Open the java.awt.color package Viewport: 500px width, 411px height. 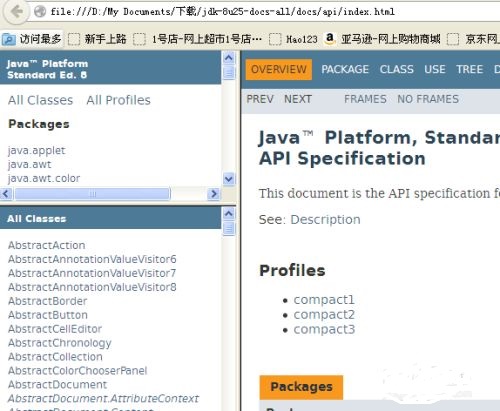[44, 178]
